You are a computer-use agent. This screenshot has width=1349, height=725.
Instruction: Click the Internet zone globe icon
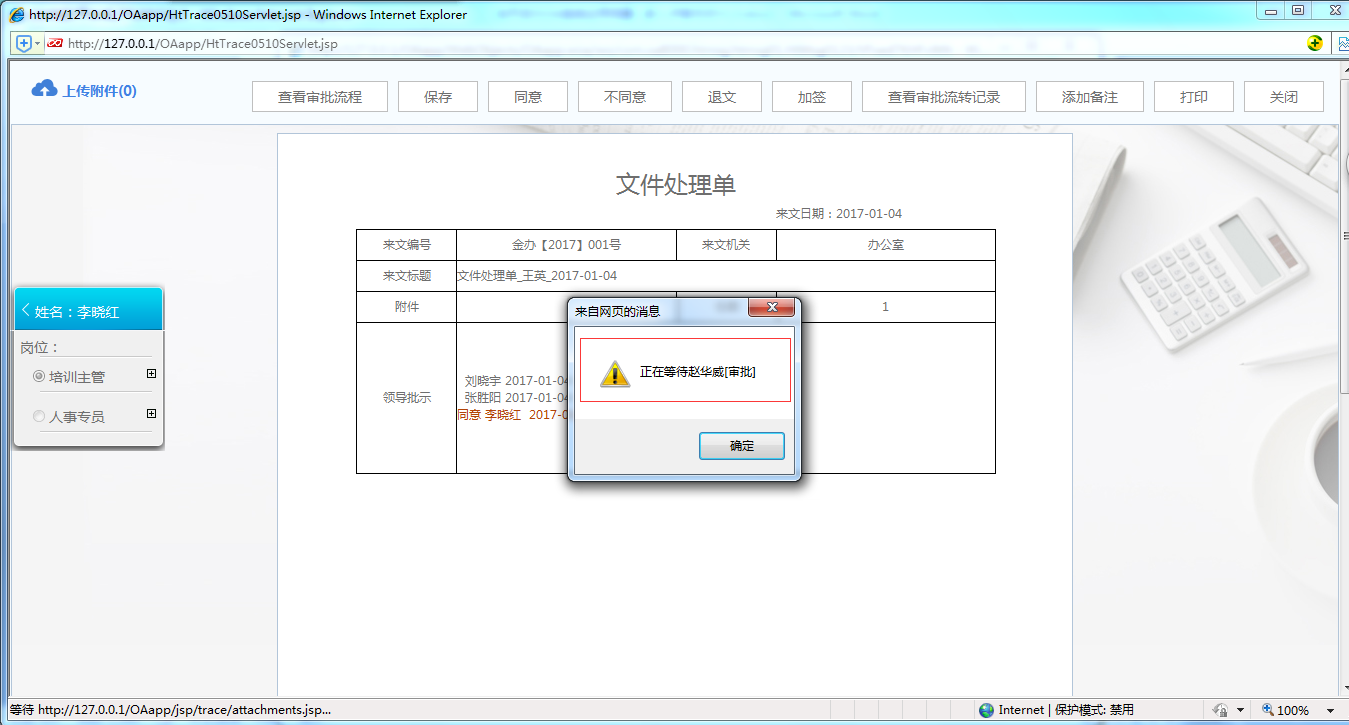coord(987,710)
